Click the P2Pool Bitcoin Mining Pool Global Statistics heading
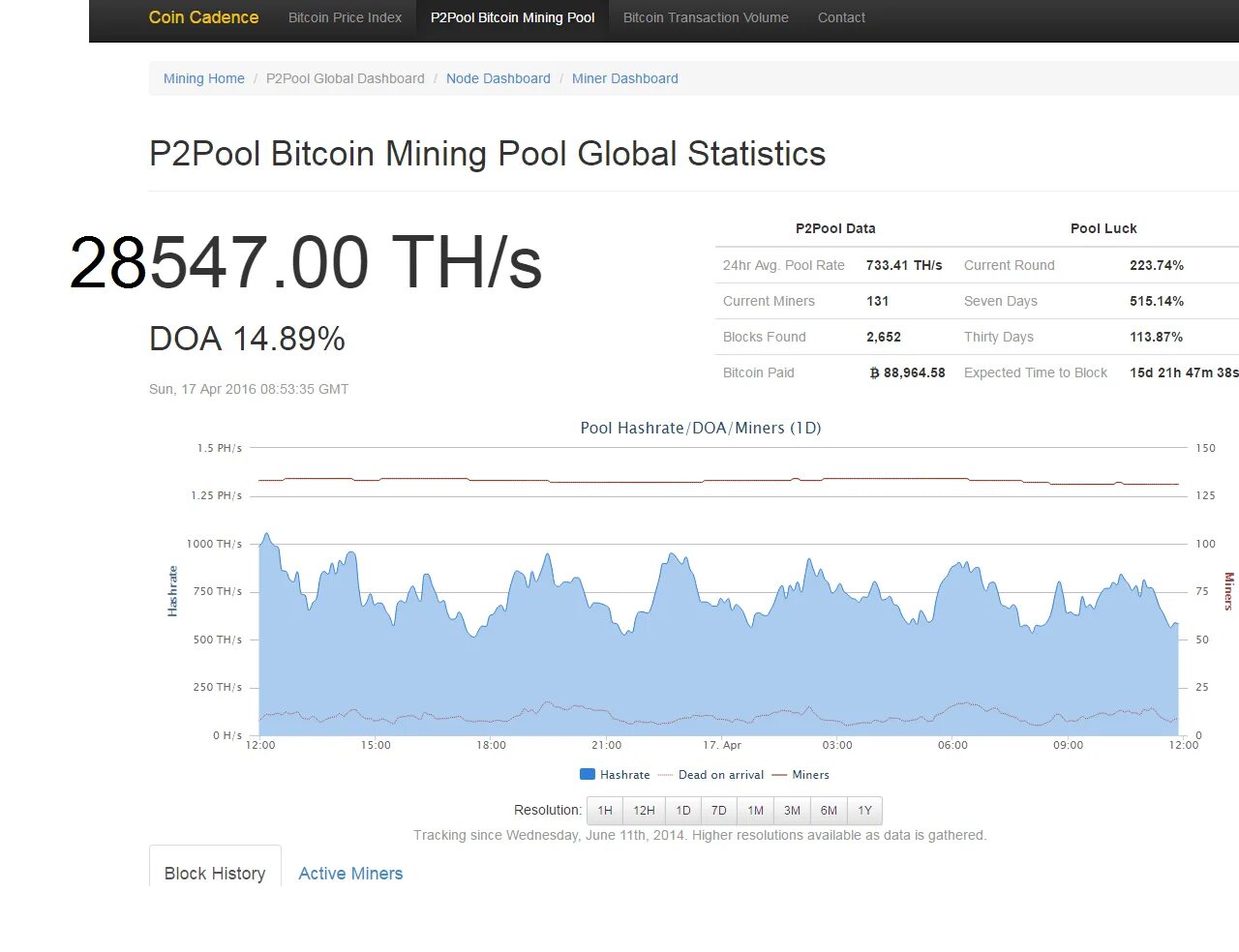Screen dimensions: 1239x952 [x=488, y=154]
